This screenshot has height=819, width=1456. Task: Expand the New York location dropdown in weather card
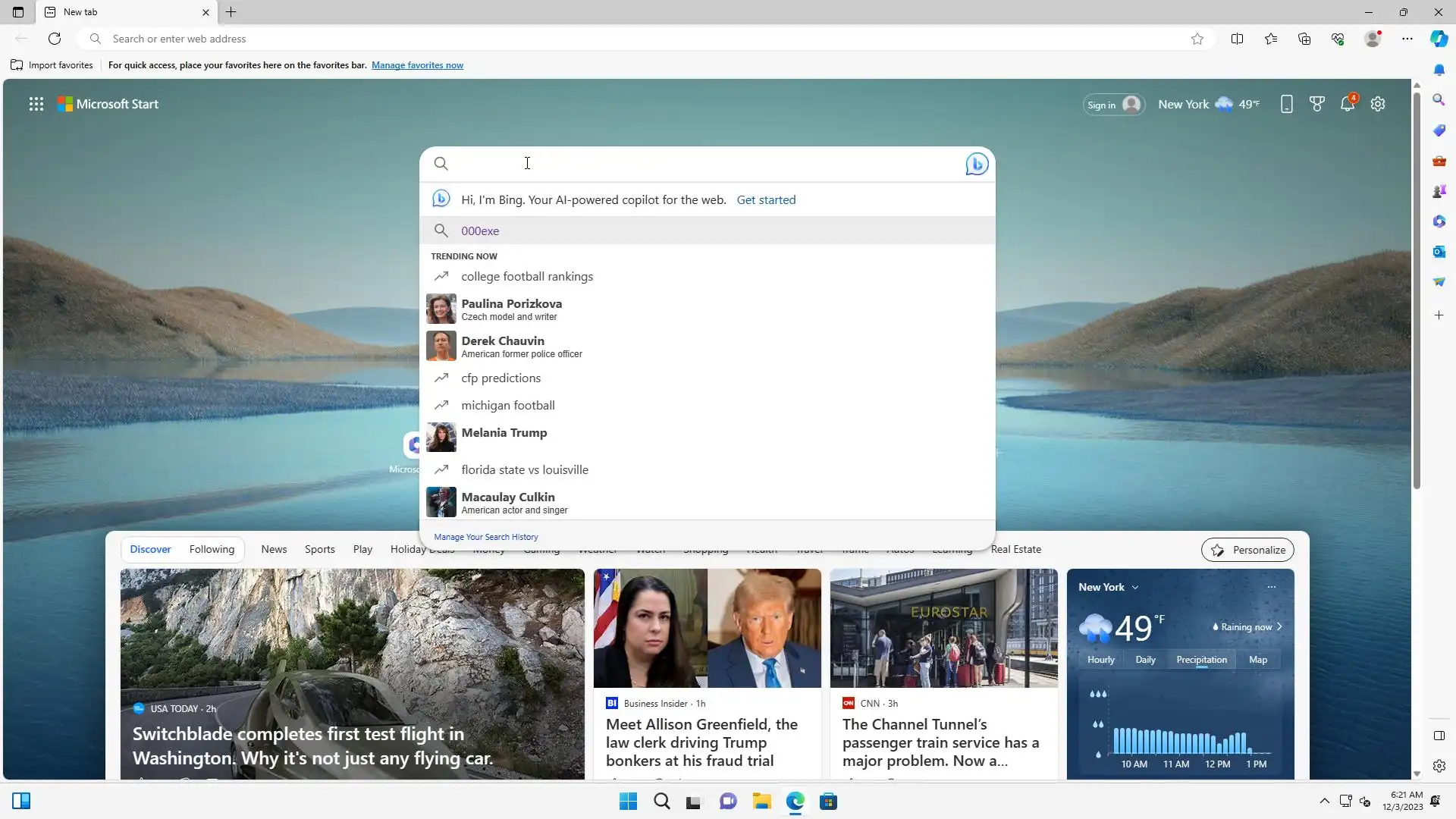1135,588
